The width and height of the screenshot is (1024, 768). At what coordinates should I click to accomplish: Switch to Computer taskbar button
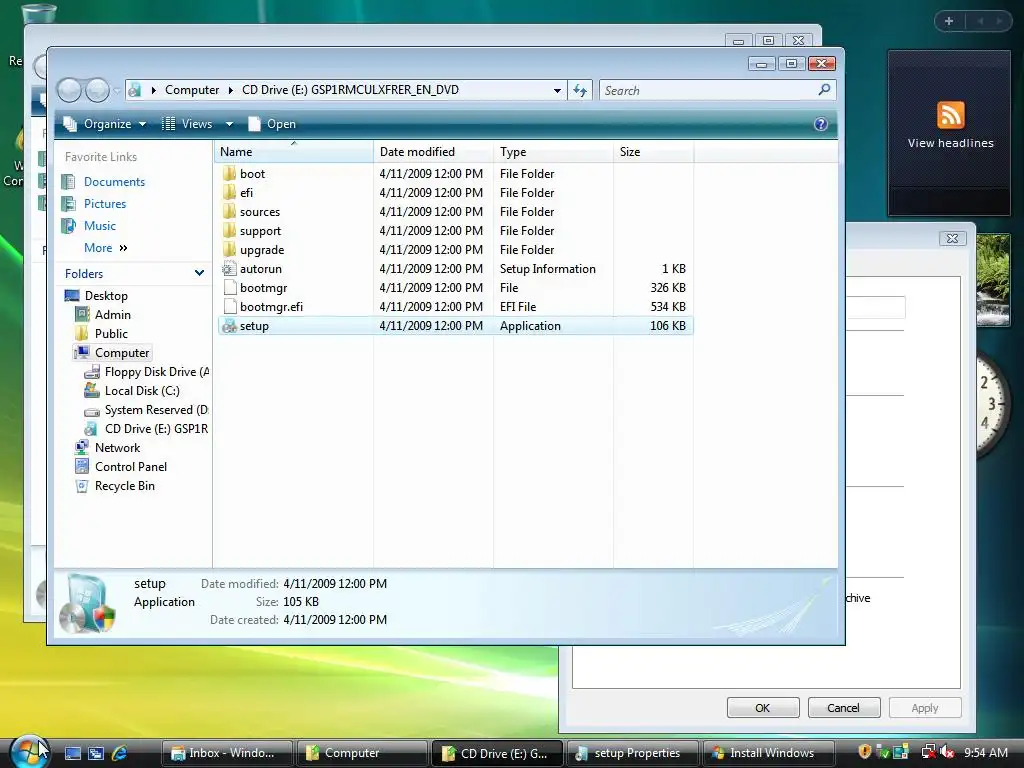(x=362, y=753)
